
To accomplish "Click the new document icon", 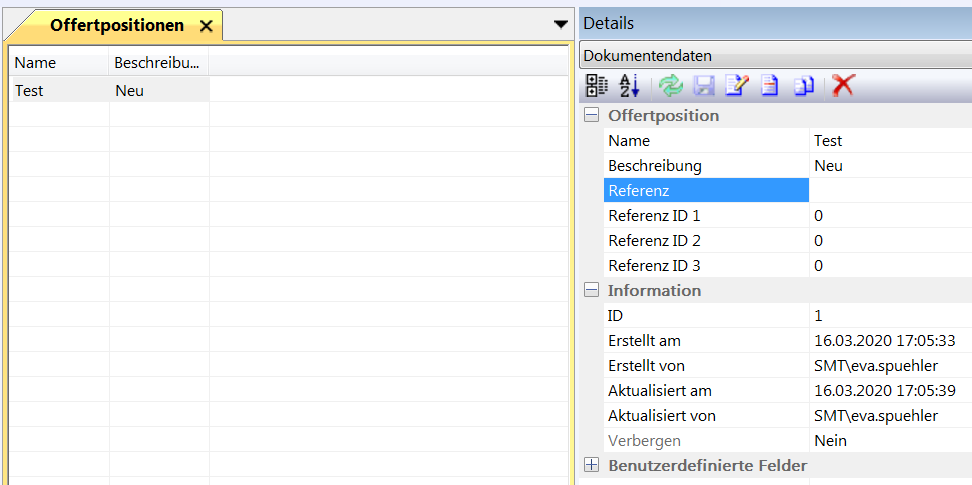I will [x=769, y=86].
